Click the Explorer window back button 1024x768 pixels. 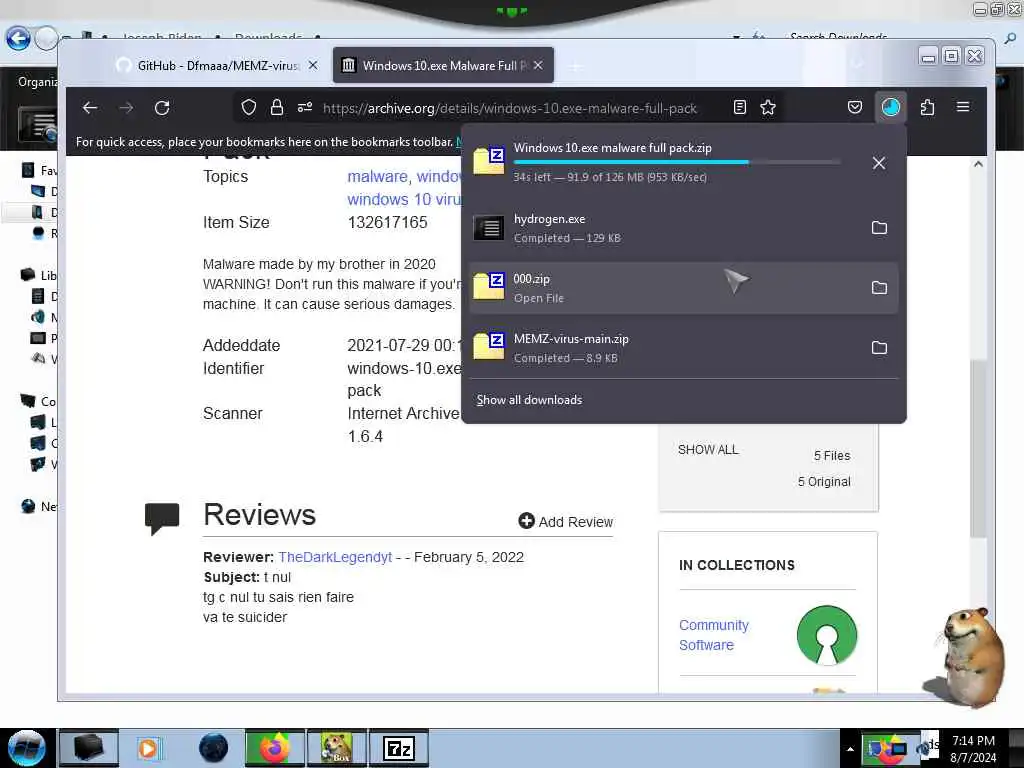tap(18, 38)
